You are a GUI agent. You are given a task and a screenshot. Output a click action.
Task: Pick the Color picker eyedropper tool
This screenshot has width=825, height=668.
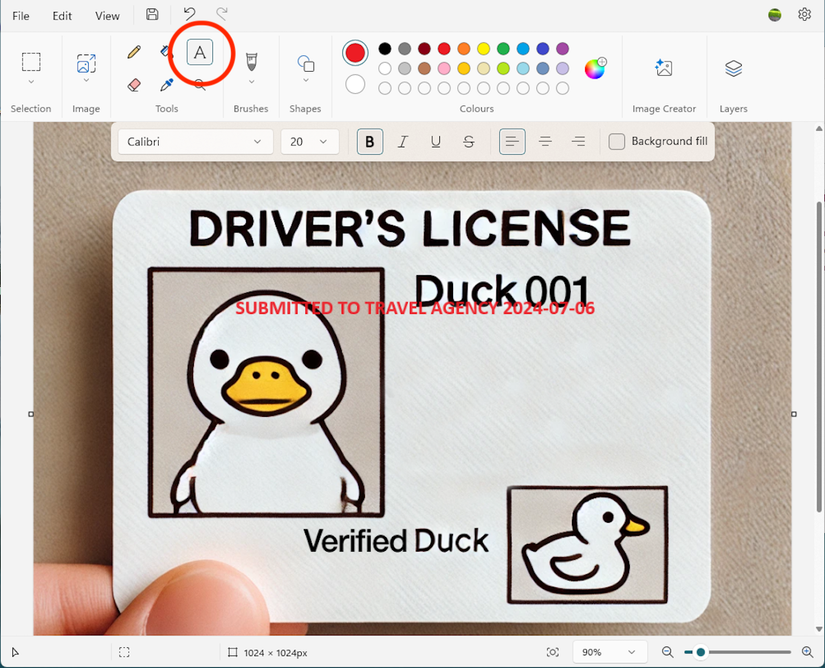pos(167,85)
